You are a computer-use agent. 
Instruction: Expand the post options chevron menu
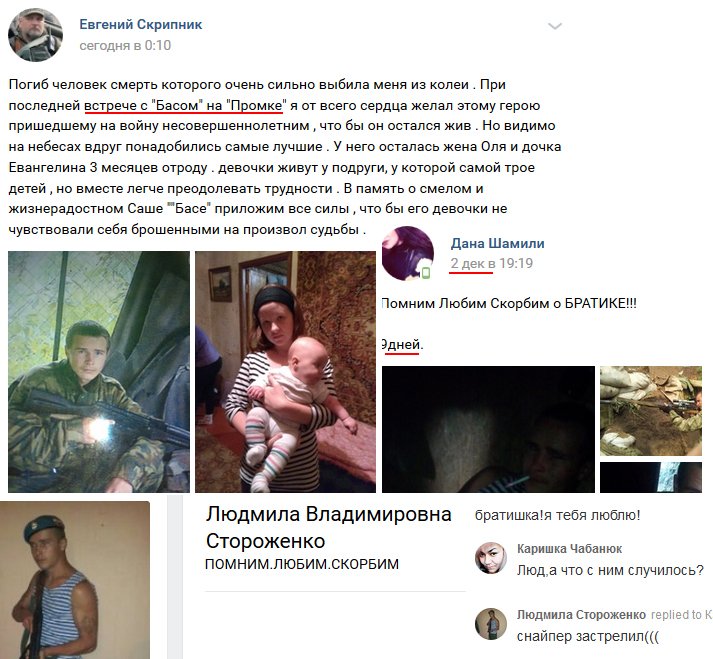555,26
